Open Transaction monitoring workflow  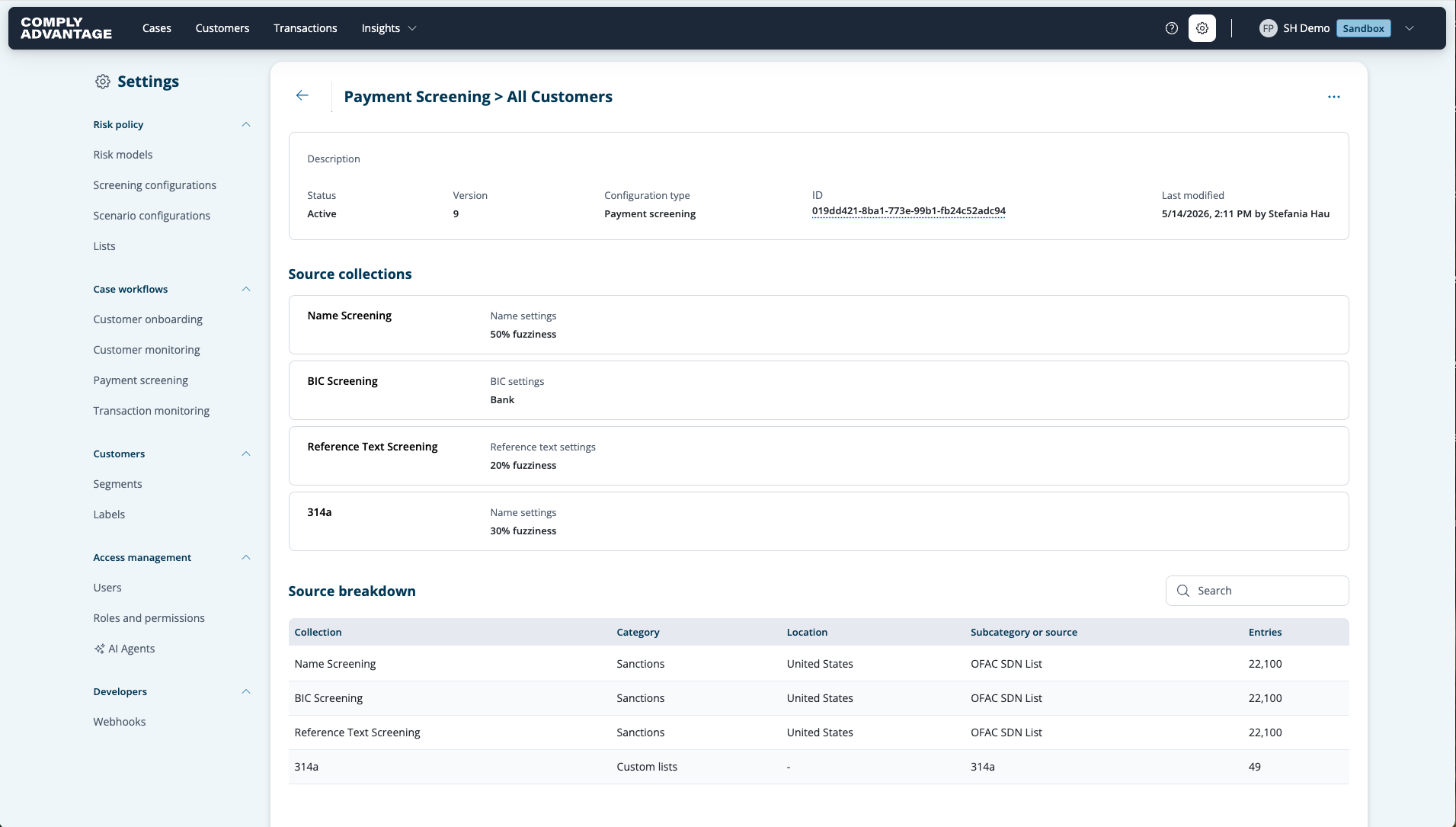(151, 411)
